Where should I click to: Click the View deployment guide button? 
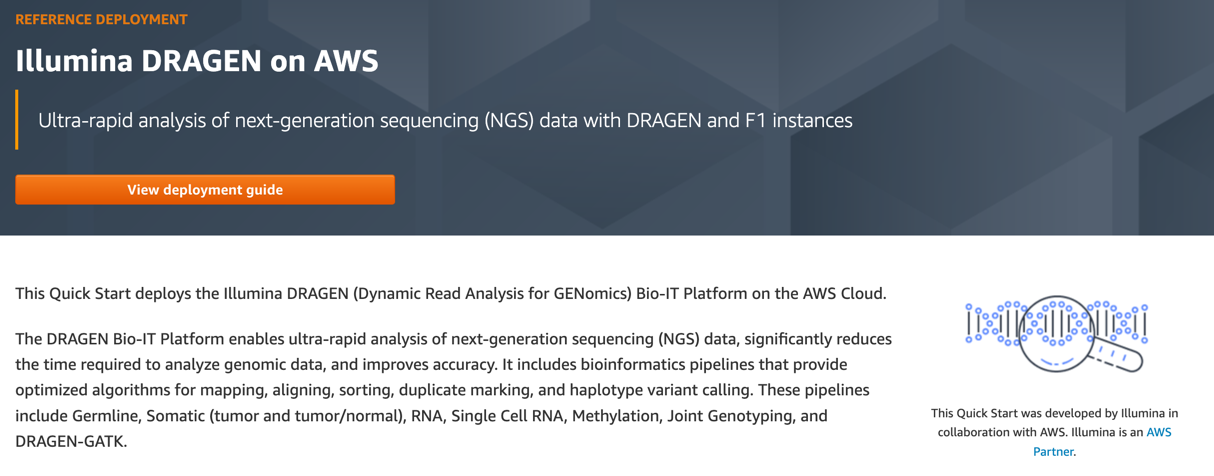point(205,190)
